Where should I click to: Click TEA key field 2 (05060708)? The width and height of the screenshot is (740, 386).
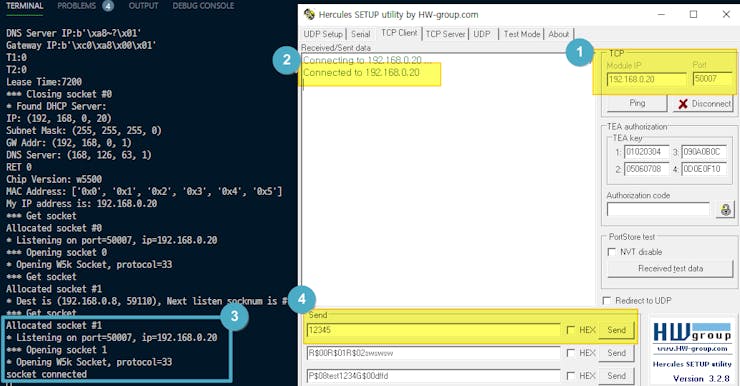coord(647,168)
